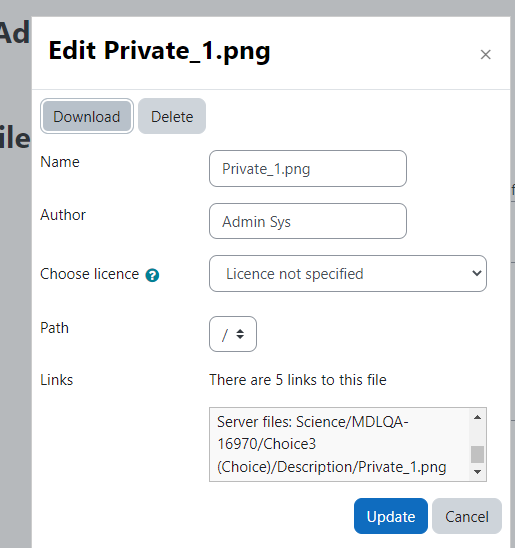
Task: Click the licence dropdown chevron arrow
Action: (x=477, y=273)
